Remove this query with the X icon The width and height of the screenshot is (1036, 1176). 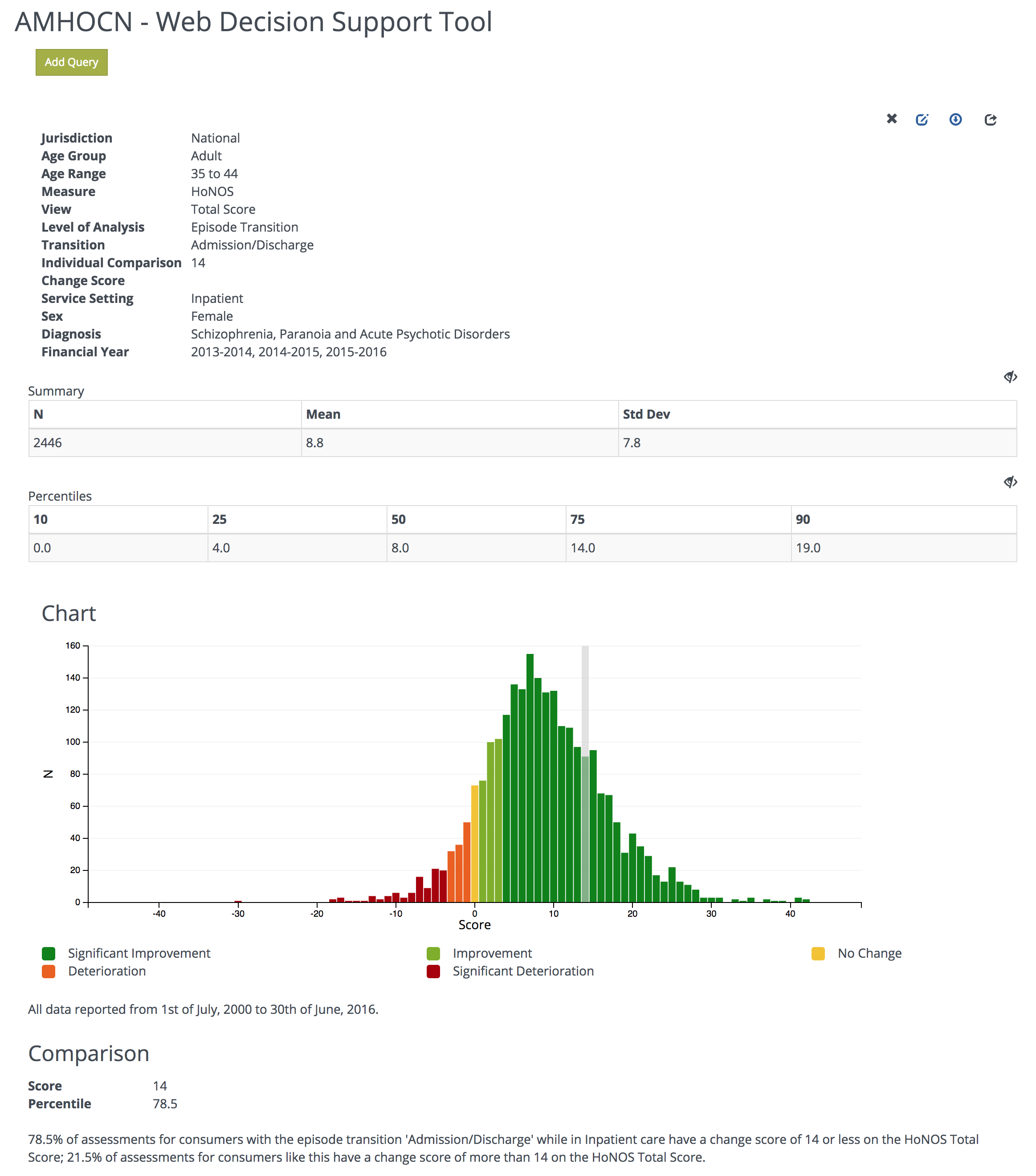pos(892,119)
